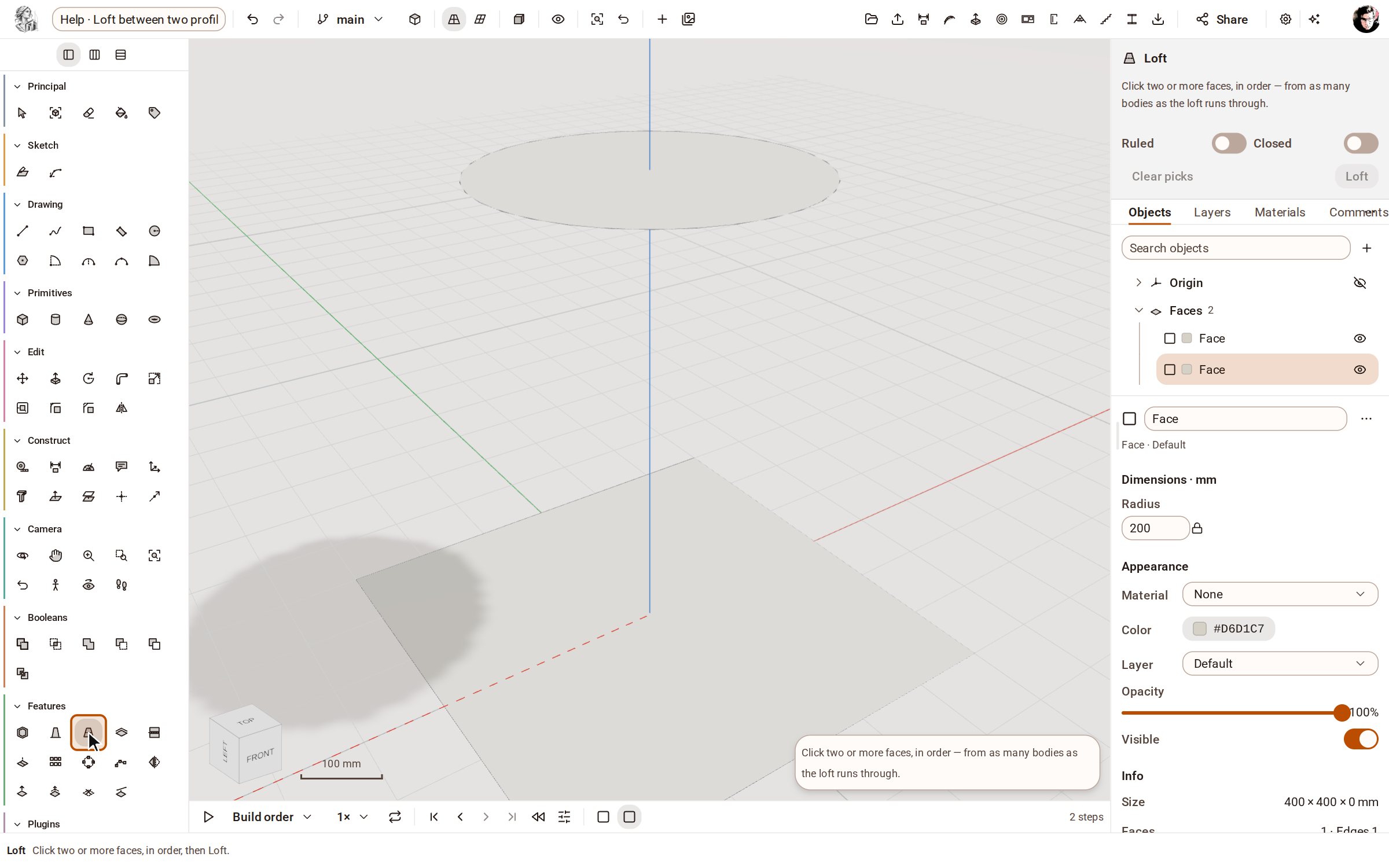
Task: Select the Orbit camera tool
Action: [22, 556]
